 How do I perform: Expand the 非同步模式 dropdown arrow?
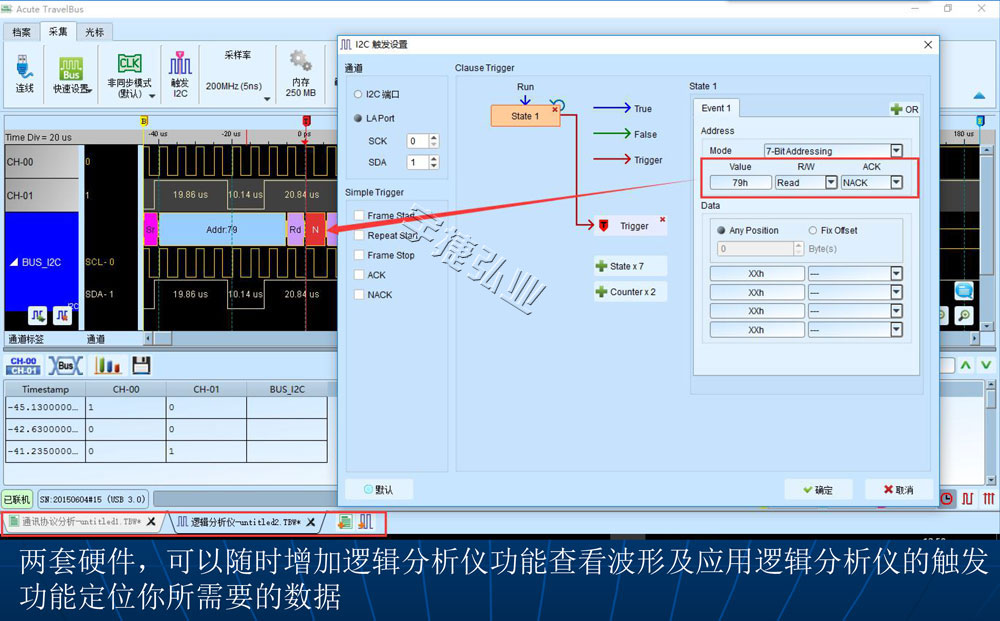coord(152,96)
